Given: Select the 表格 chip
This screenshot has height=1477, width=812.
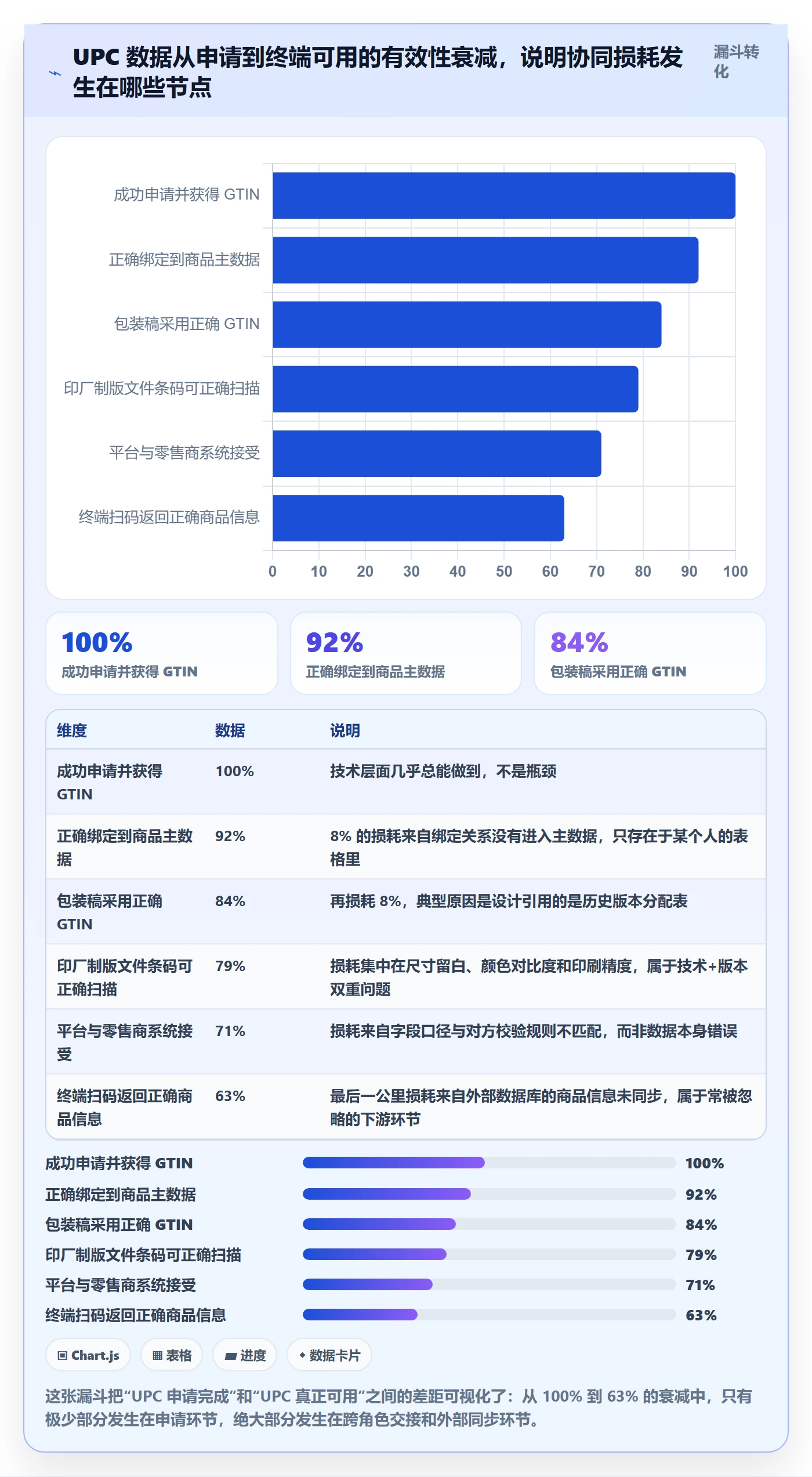Looking at the screenshot, I should coord(172,1355).
